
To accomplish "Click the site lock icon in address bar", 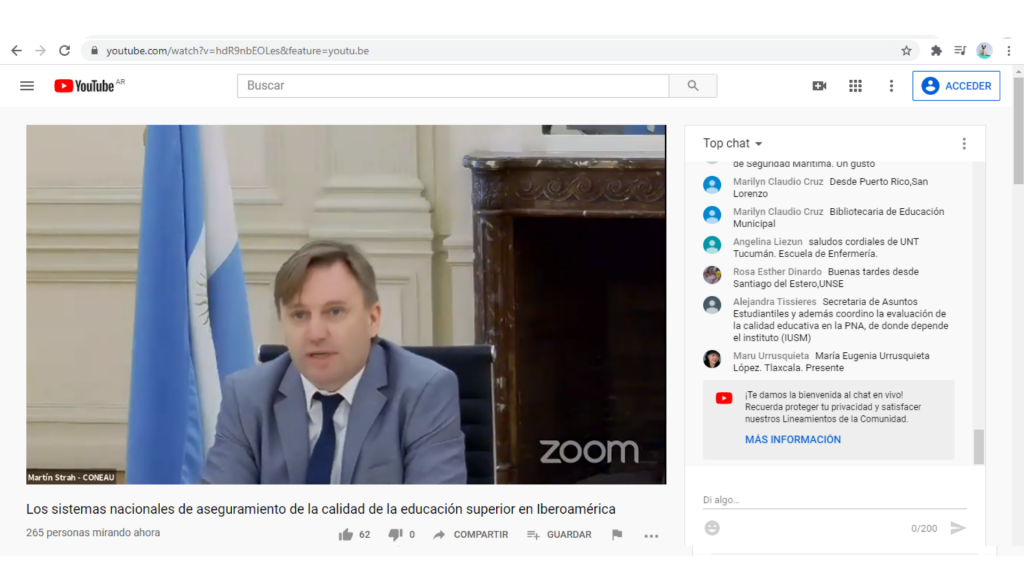I will (x=94, y=50).
